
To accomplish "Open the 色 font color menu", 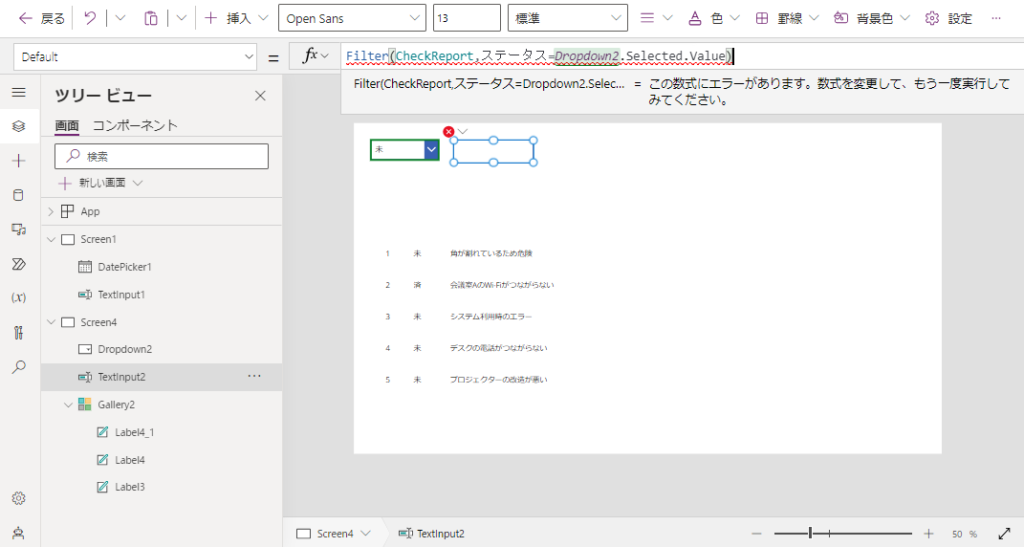I will 714,18.
